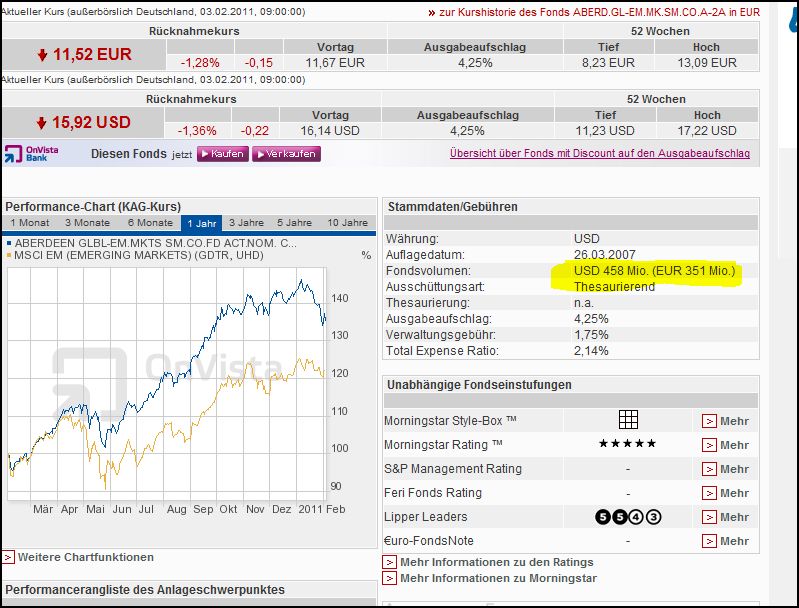
Task: Click the Morningstar Style-Box grid icon
Action: point(628,419)
